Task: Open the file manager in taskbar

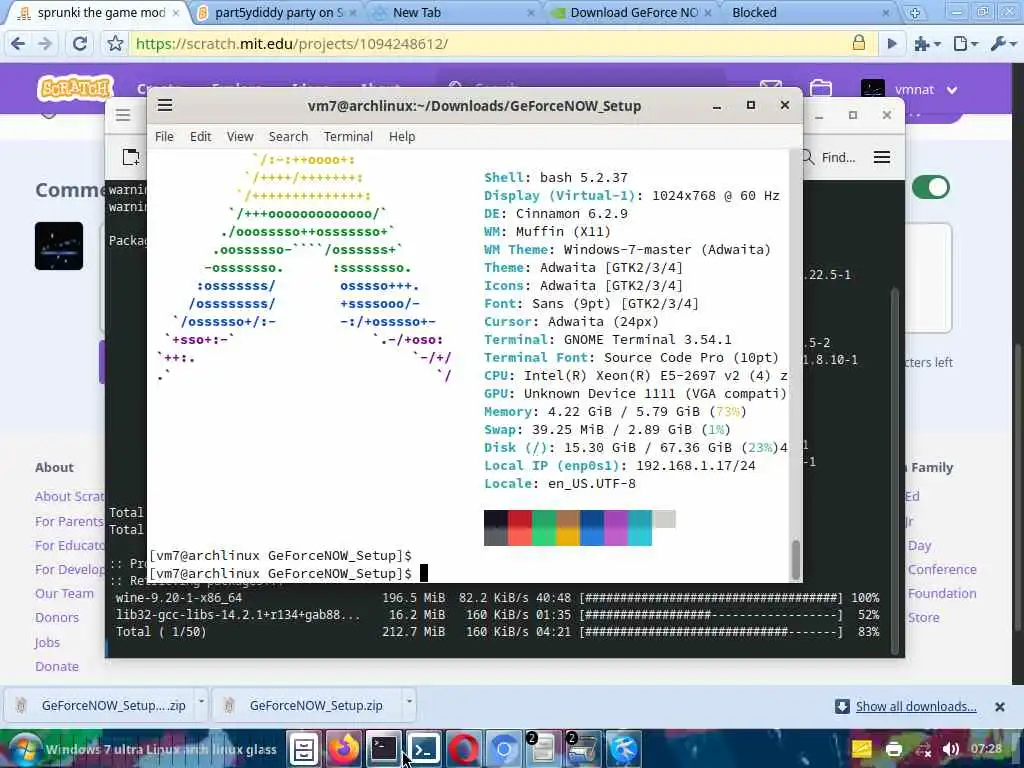Action: 304,749
